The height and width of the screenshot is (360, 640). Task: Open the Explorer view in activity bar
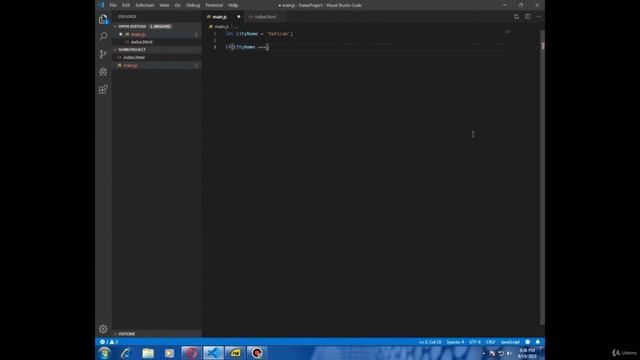click(103, 19)
